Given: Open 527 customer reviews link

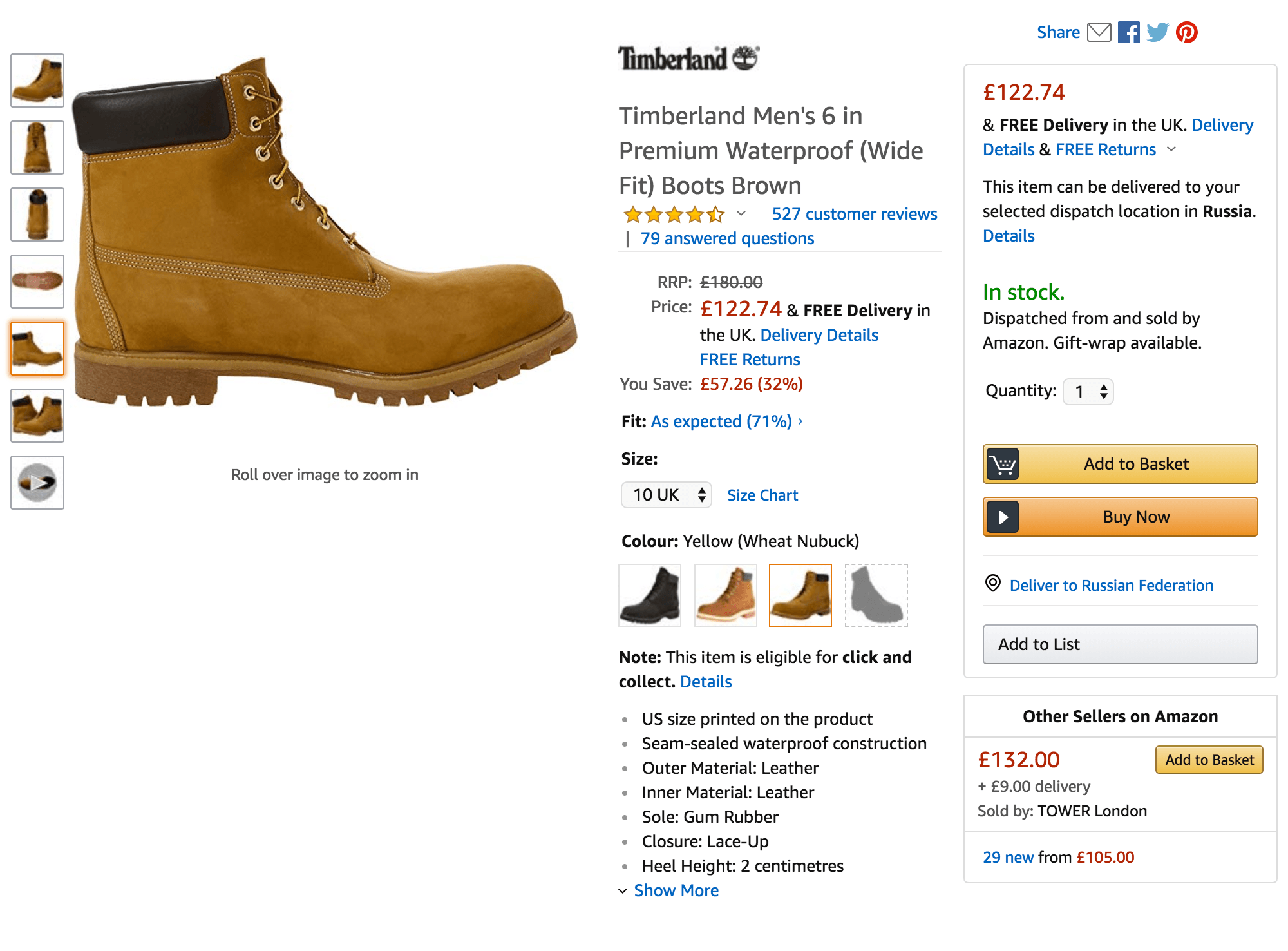Looking at the screenshot, I should point(854,214).
